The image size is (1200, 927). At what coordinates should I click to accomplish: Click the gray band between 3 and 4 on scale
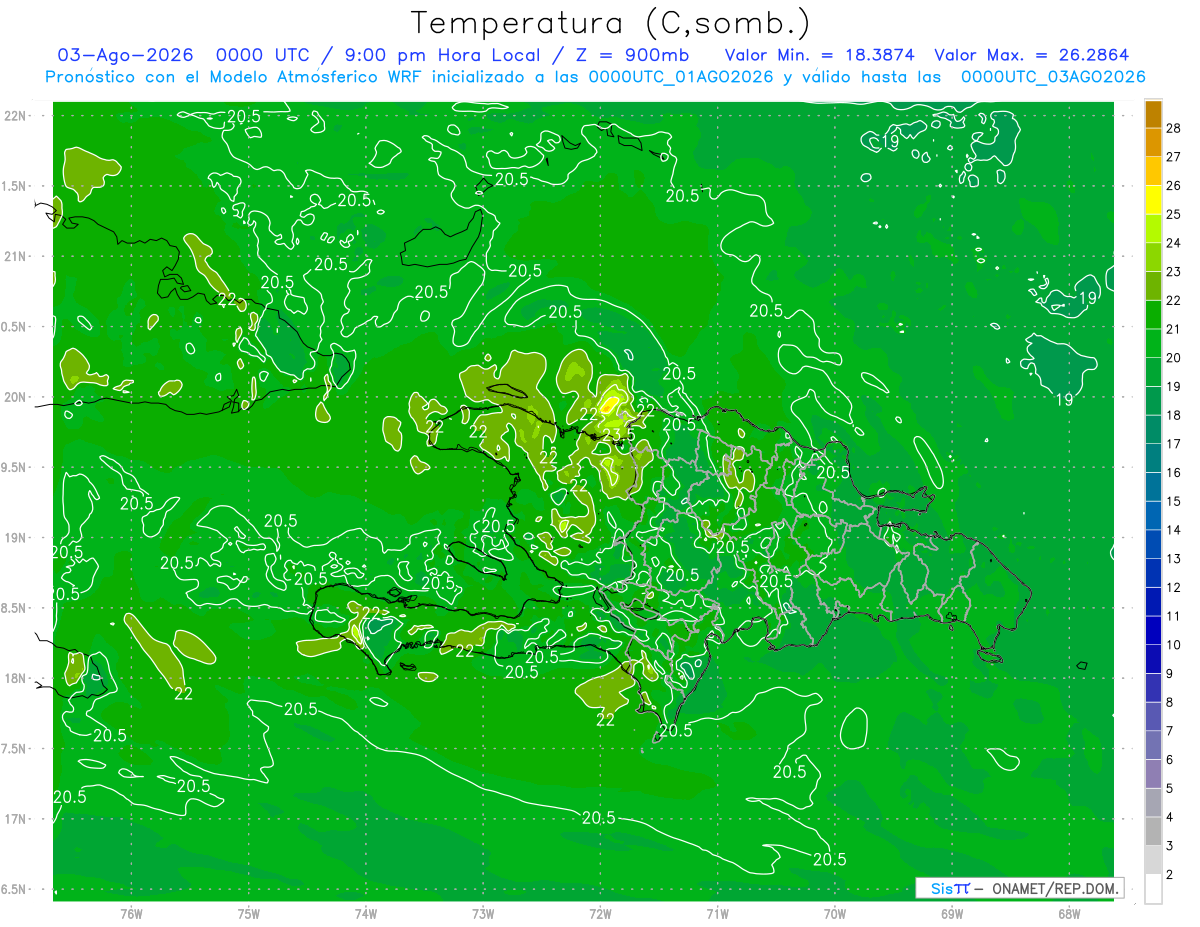pos(1153,832)
